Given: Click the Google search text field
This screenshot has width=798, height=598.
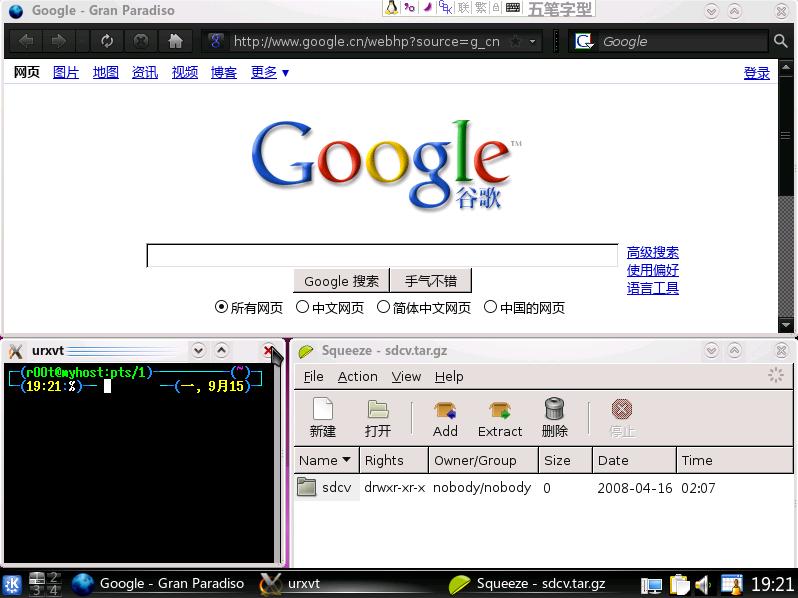Looking at the screenshot, I should click(382, 256).
